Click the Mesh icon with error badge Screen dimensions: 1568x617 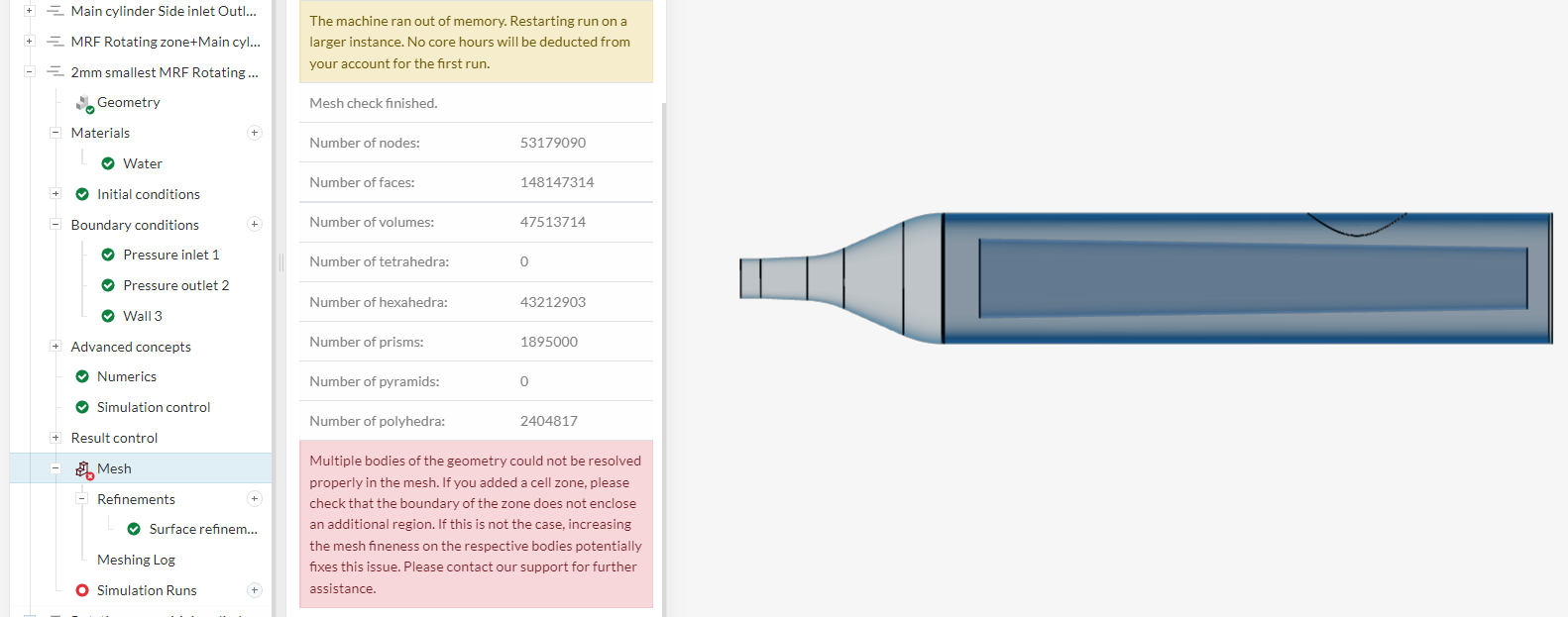tap(84, 469)
